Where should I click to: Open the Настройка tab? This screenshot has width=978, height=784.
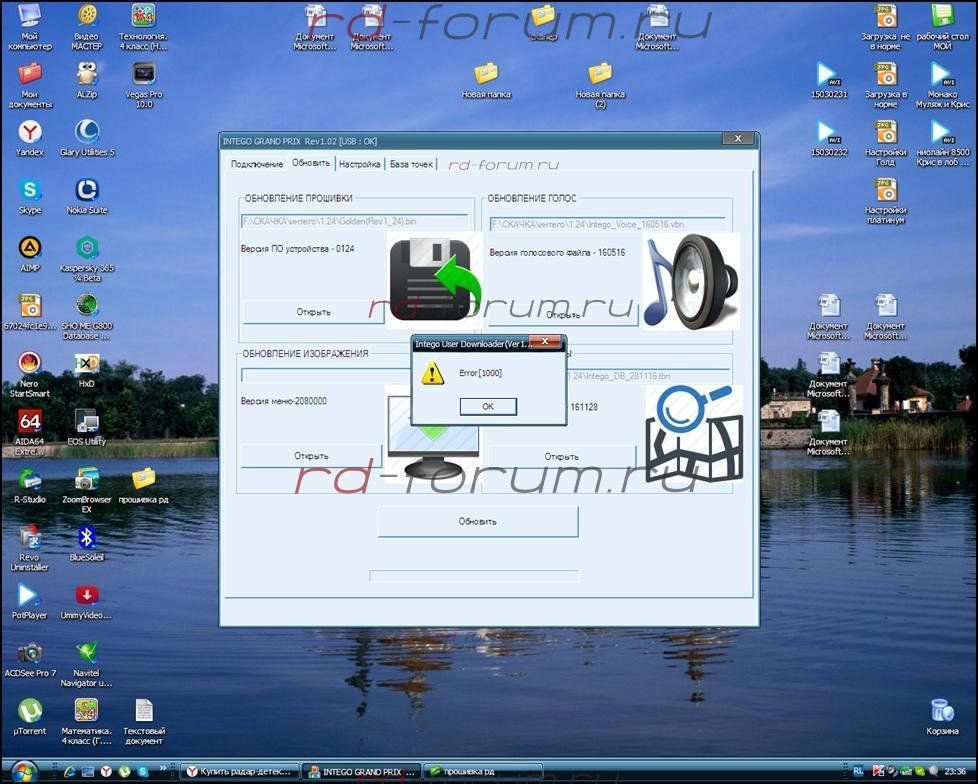point(359,164)
